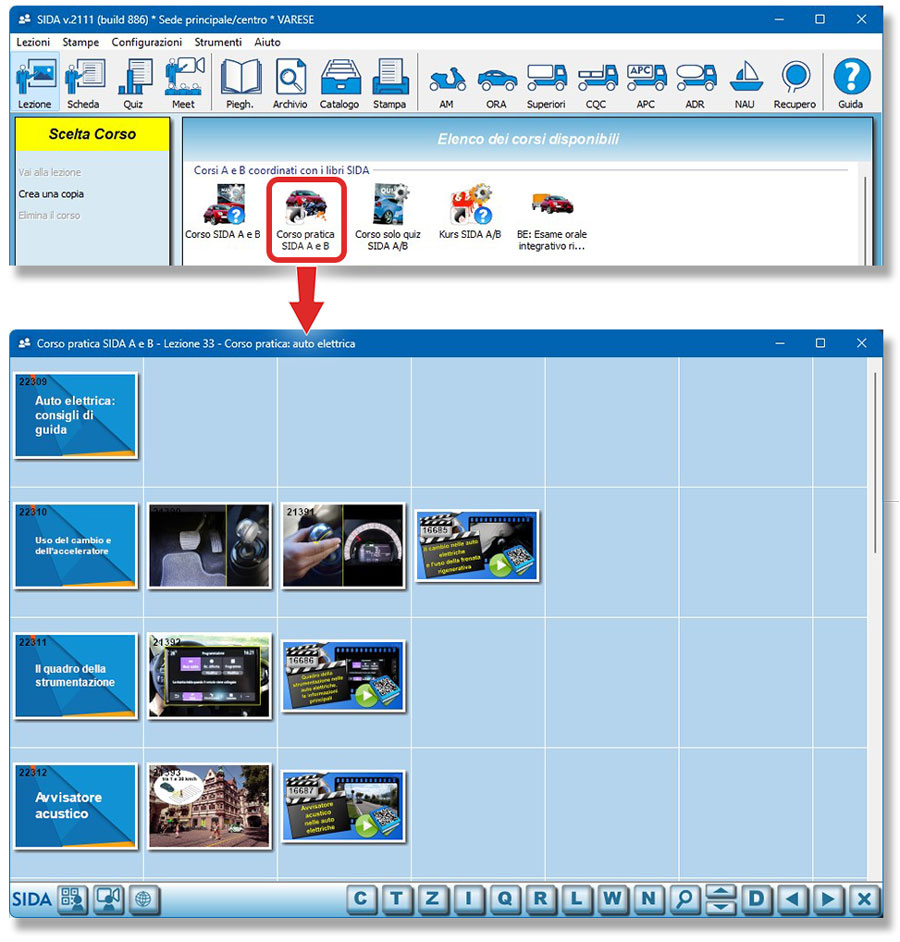Open the Corso pratica SIDA A e B course

tap(306, 220)
